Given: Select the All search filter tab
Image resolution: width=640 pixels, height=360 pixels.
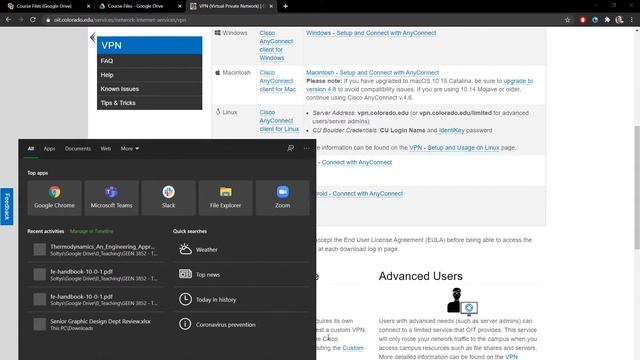Looking at the screenshot, I should (x=31, y=149).
